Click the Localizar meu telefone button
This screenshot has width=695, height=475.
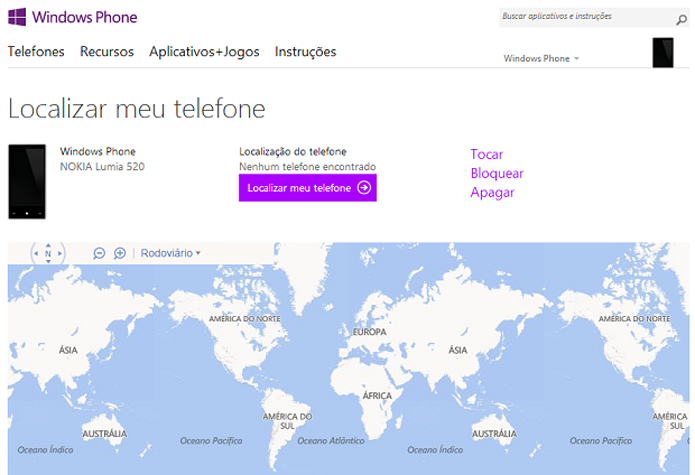tap(308, 188)
